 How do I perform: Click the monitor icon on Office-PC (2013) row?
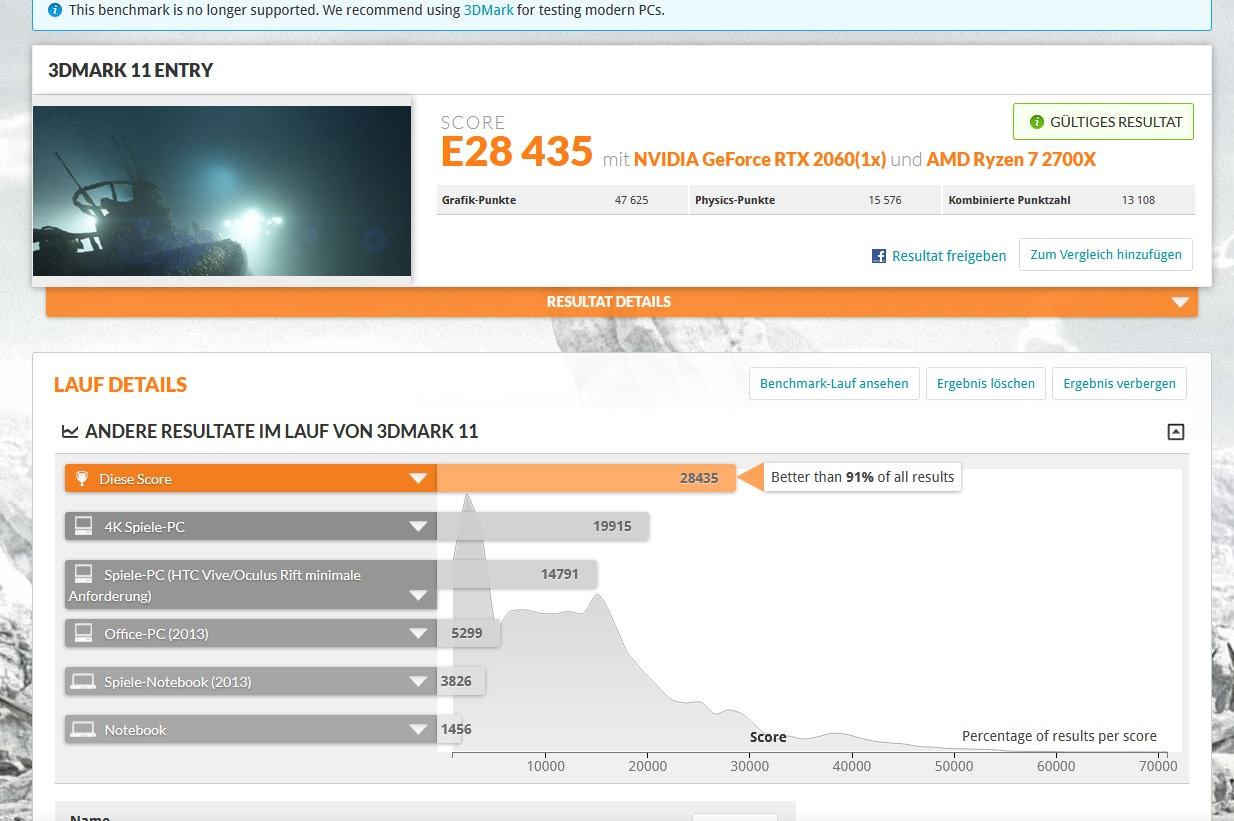(83, 634)
